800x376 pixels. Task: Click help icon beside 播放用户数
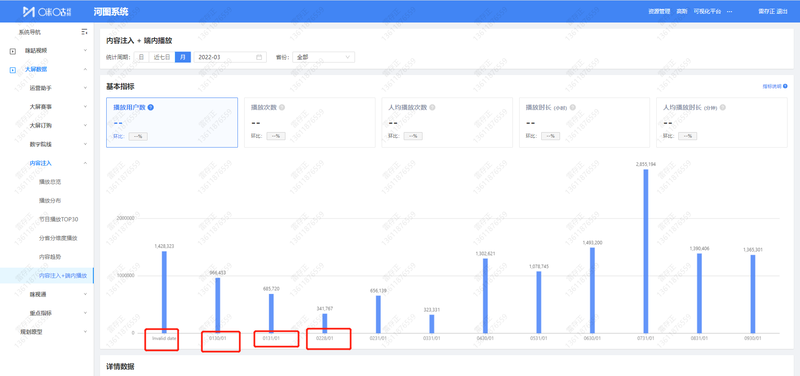151,108
